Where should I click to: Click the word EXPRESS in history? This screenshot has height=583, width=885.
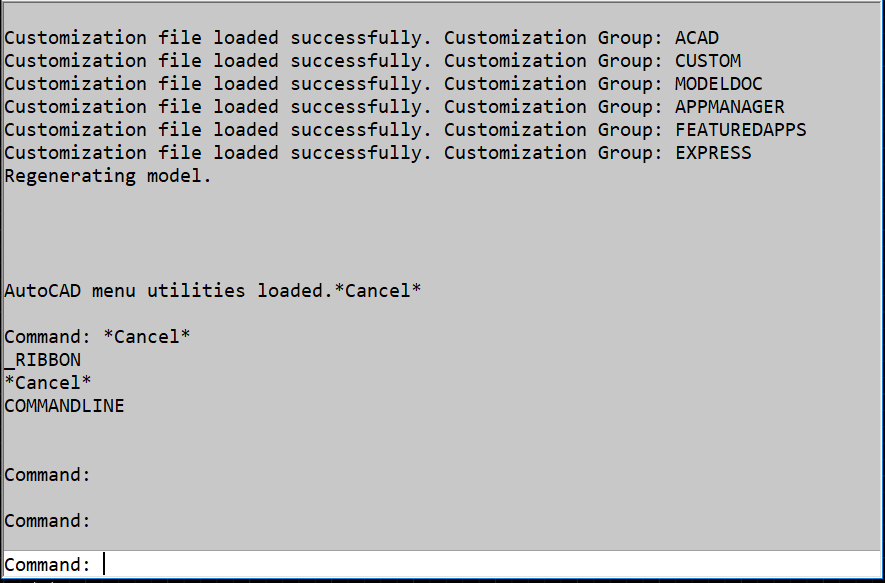point(713,153)
